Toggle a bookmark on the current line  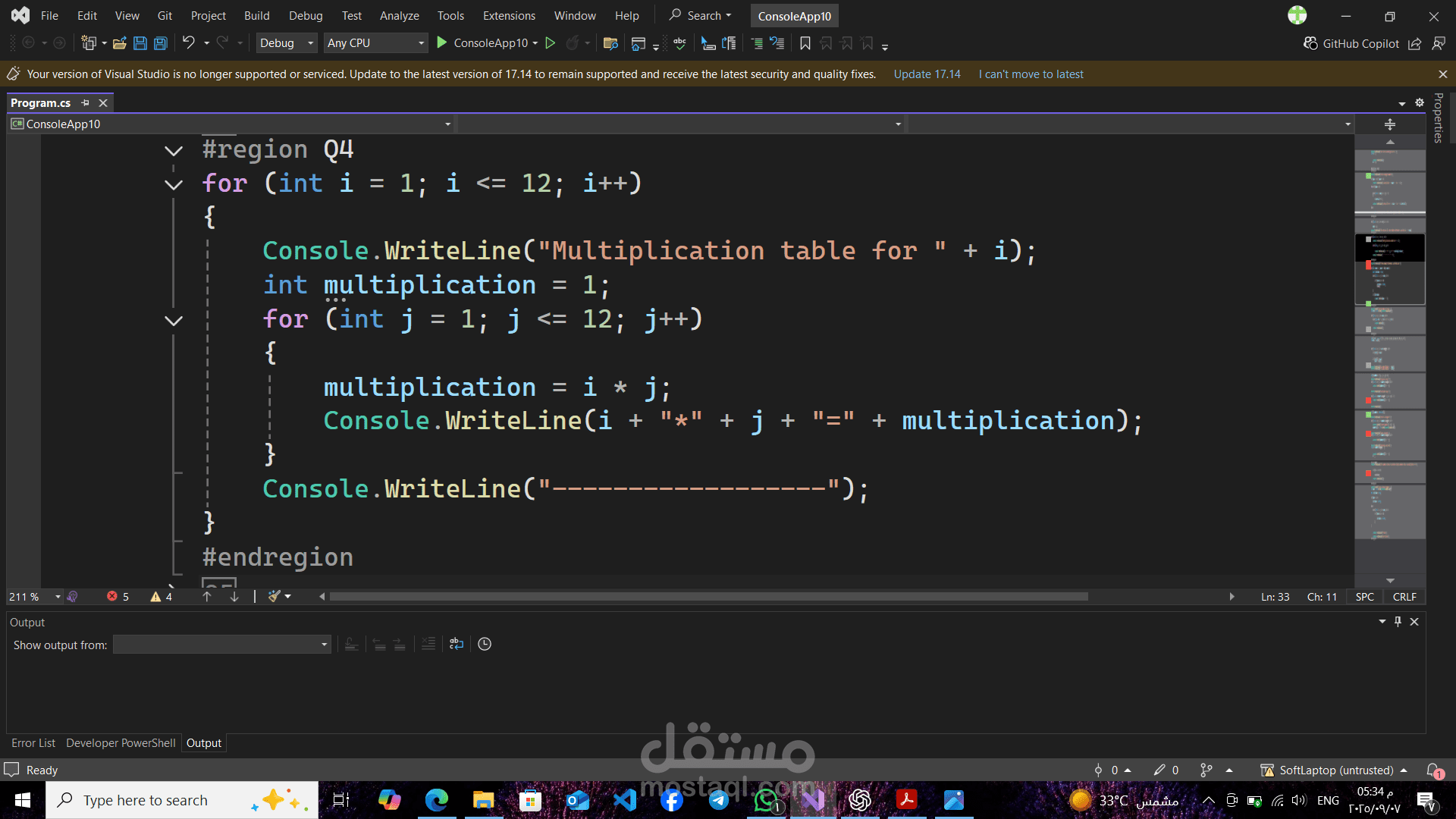coord(805,43)
